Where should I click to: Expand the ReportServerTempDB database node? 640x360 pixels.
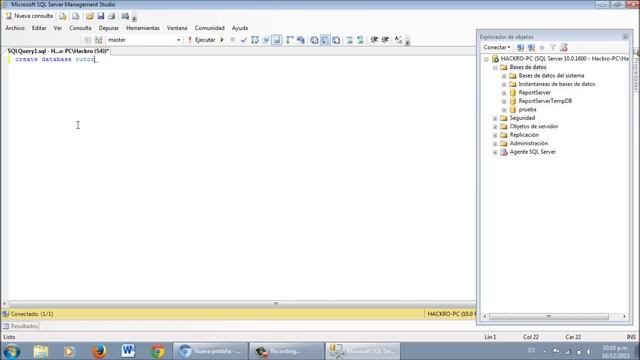pyautogui.click(x=504, y=101)
